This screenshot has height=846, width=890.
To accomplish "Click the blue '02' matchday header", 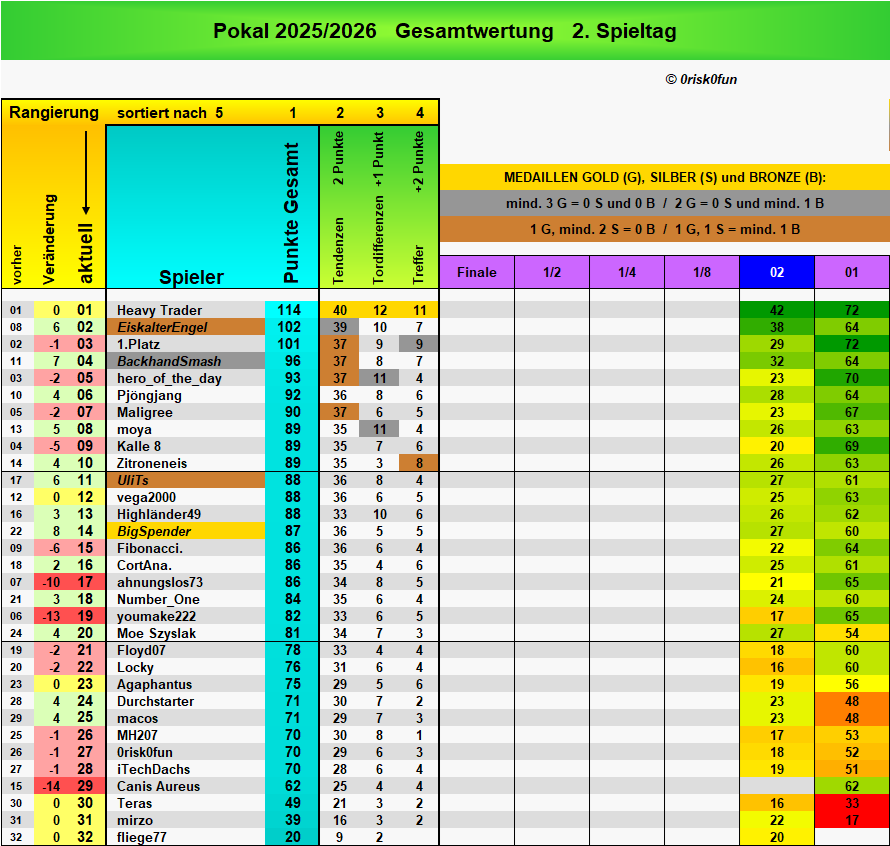I will [776, 272].
